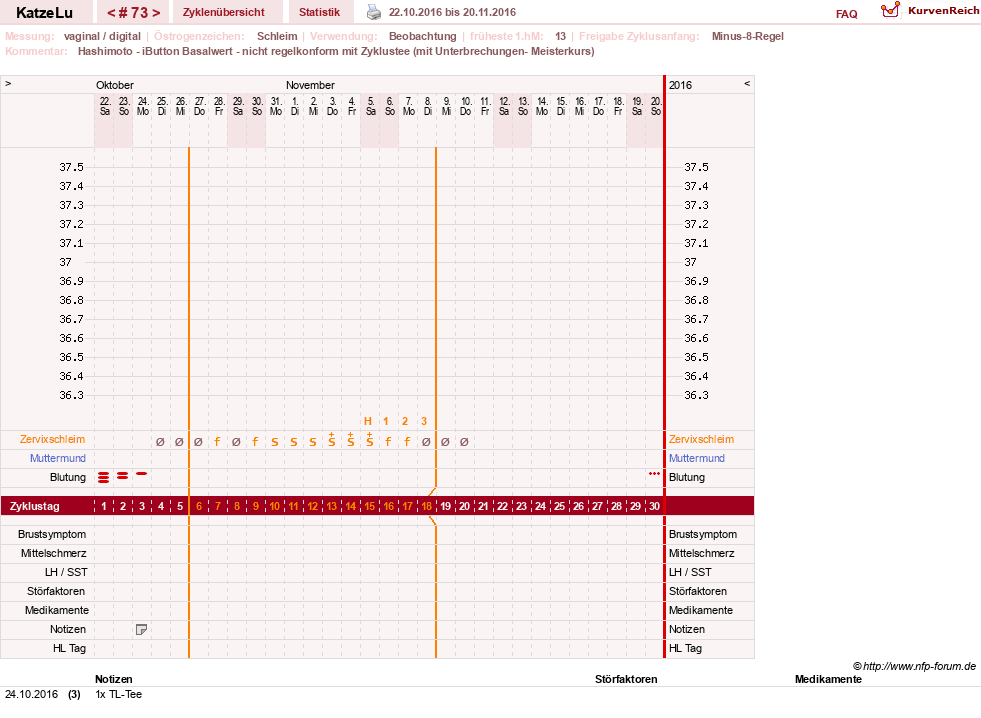The height and width of the screenshot is (718, 981).
Task: Go to previous cycle with < arrow
Action: (111, 13)
